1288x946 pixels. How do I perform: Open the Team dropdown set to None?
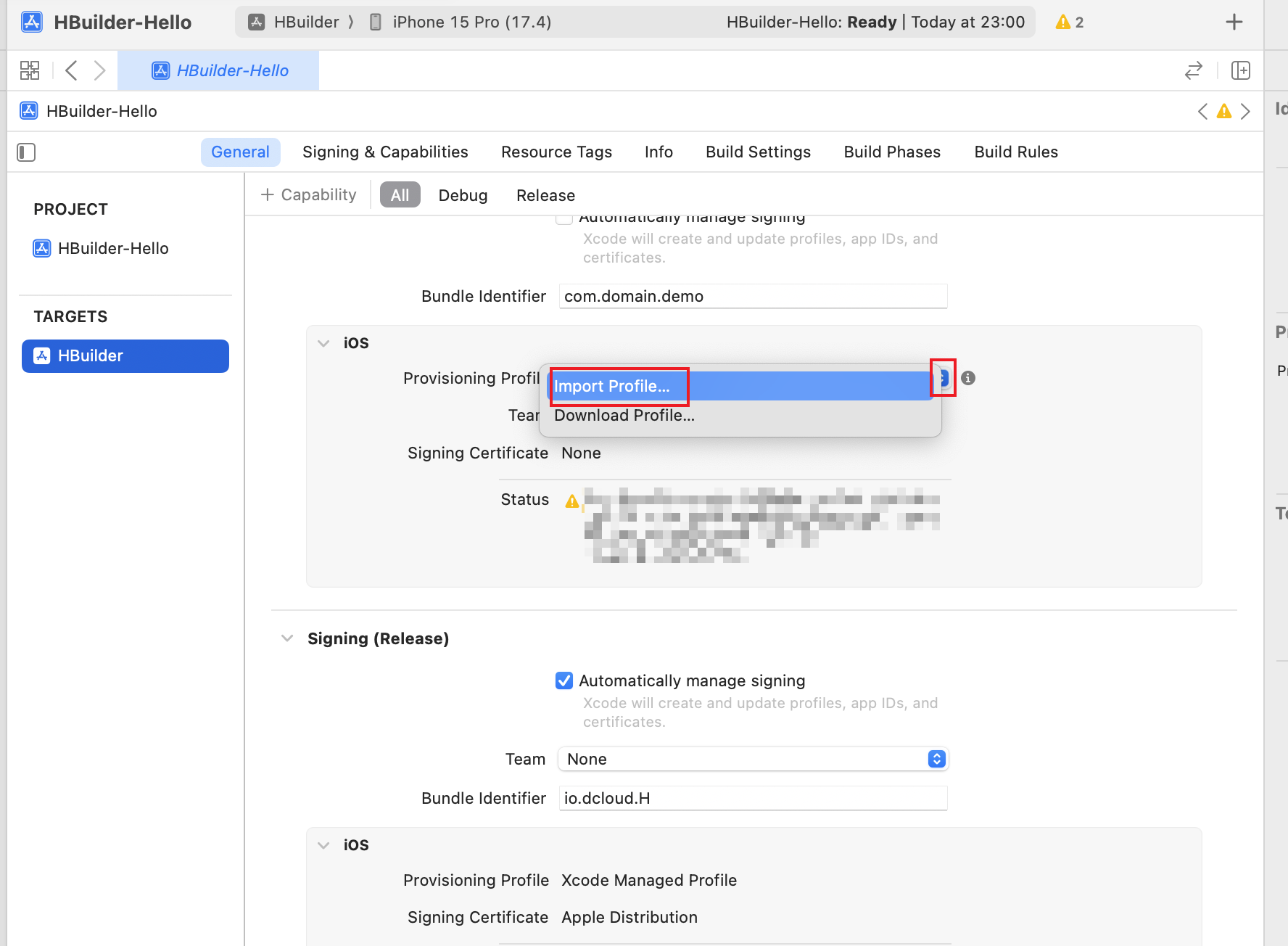pos(753,759)
